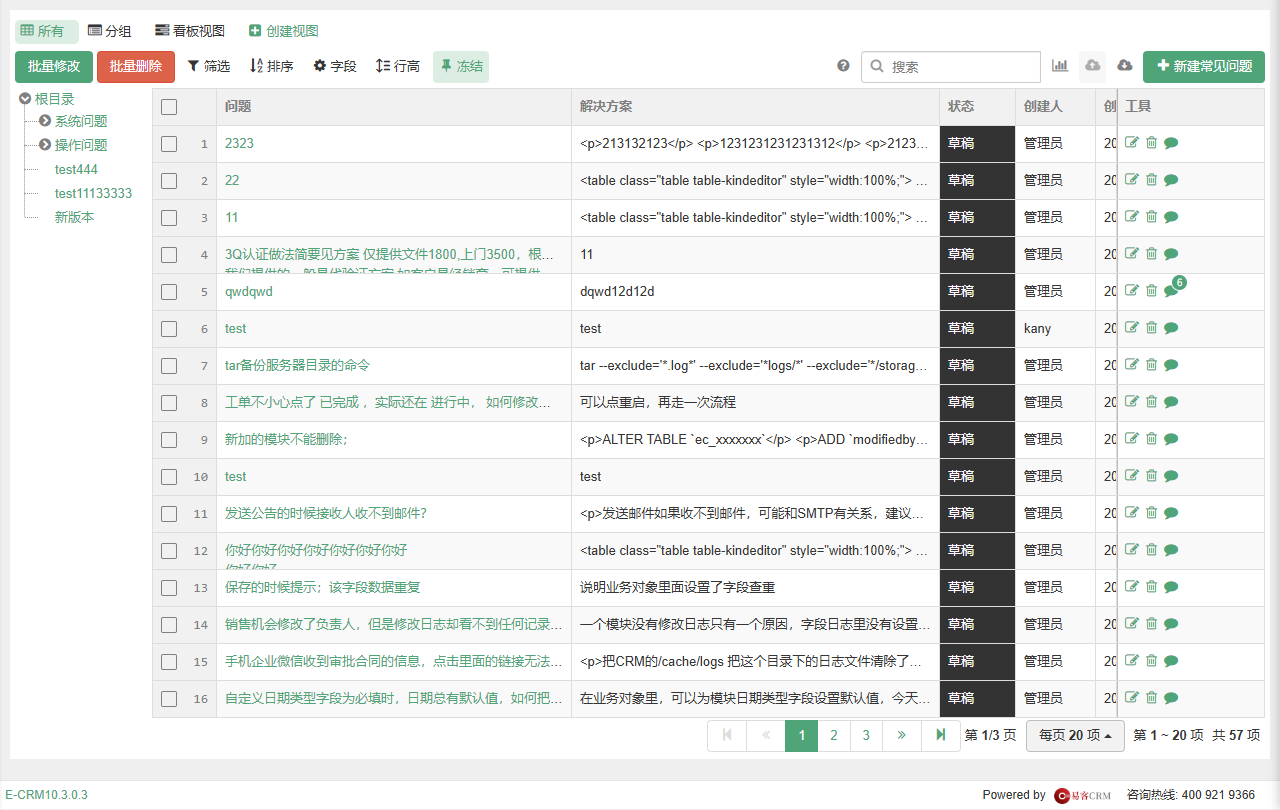Check the box for row 13 保存的时候提示
The image size is (1280, 810).
tap(169, 588)
